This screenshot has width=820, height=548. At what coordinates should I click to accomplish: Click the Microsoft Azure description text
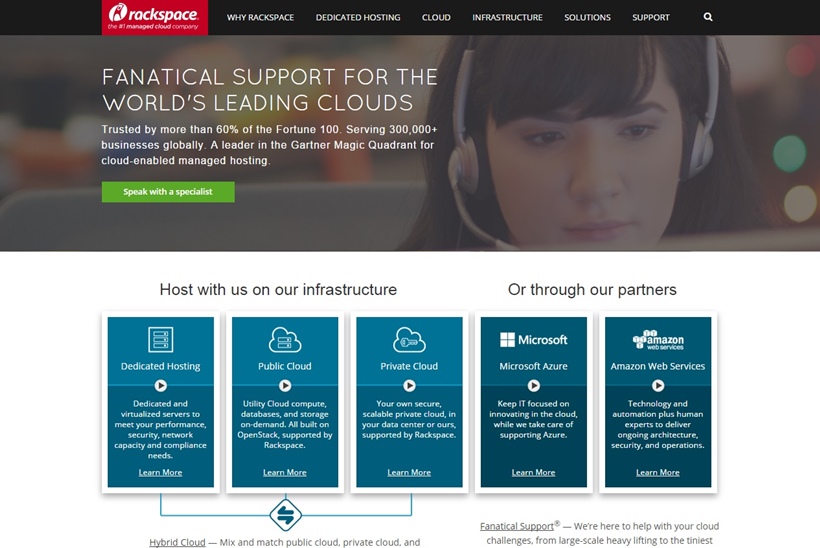point(533,419)
